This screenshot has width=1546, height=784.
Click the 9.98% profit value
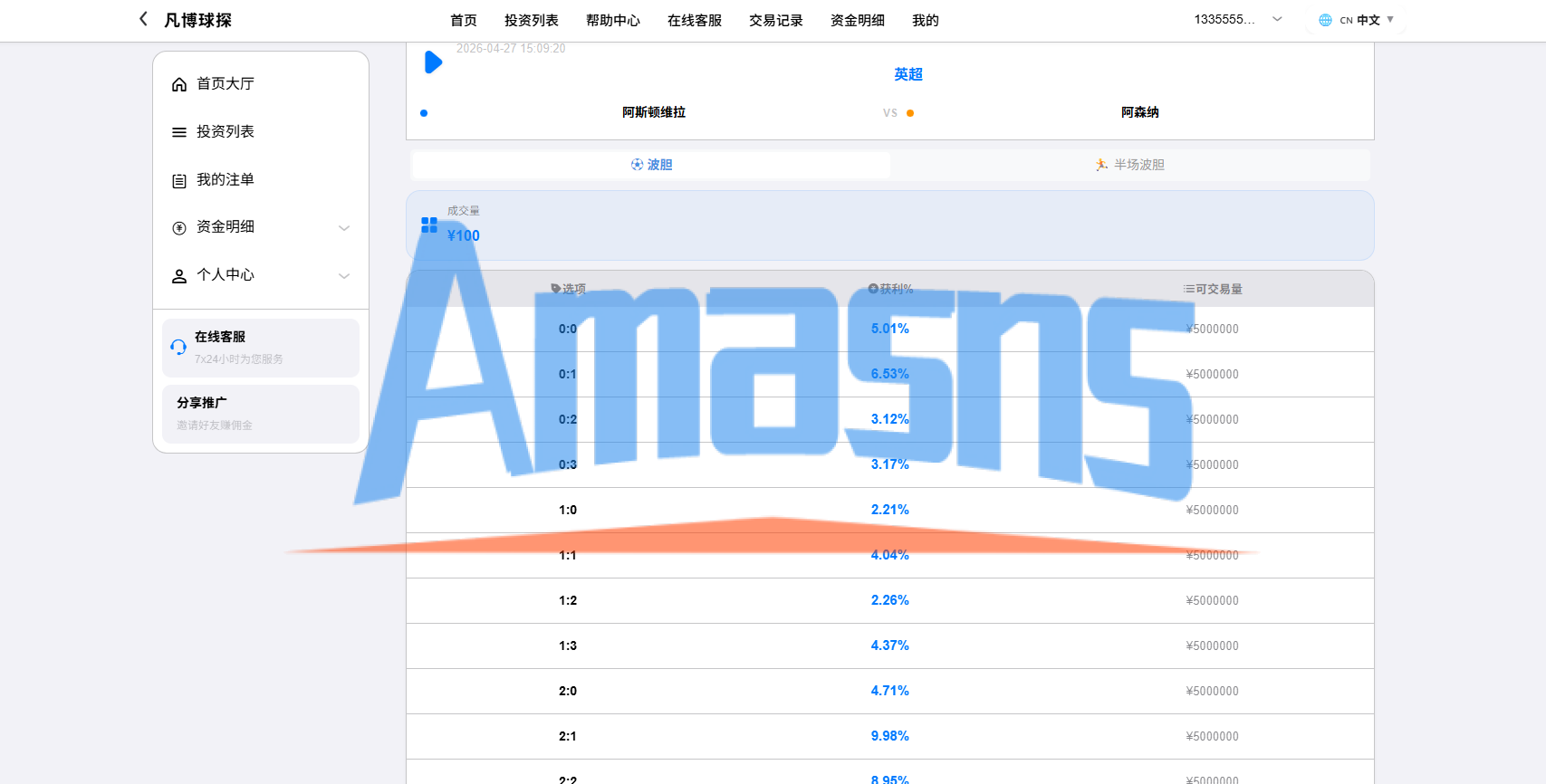(890, 736)
